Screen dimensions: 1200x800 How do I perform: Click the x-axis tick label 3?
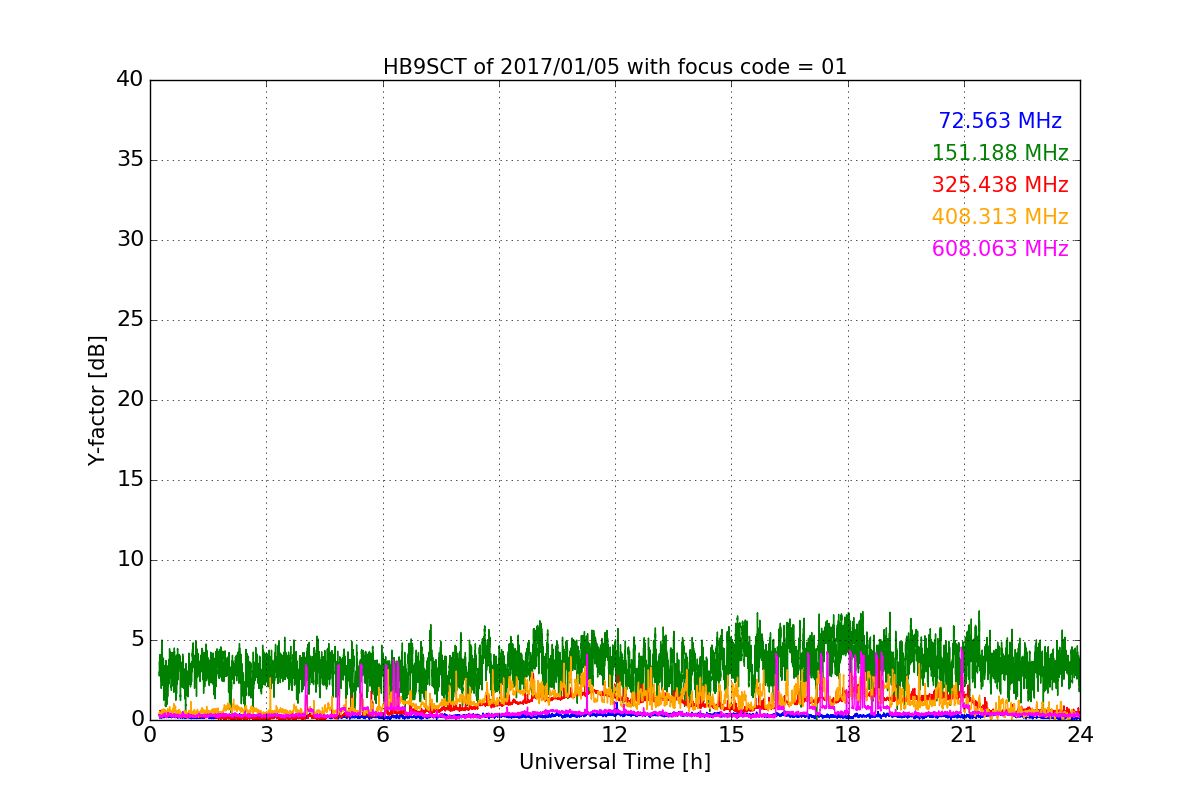coord(266,734)
